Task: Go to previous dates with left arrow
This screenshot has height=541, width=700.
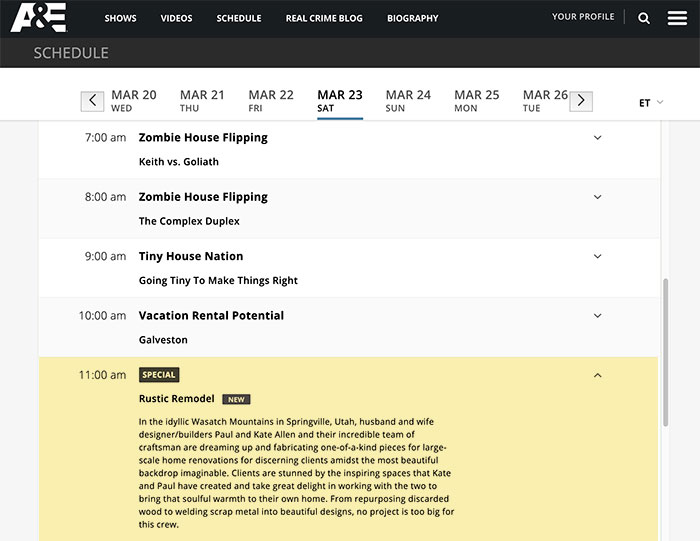Action: 92,101
